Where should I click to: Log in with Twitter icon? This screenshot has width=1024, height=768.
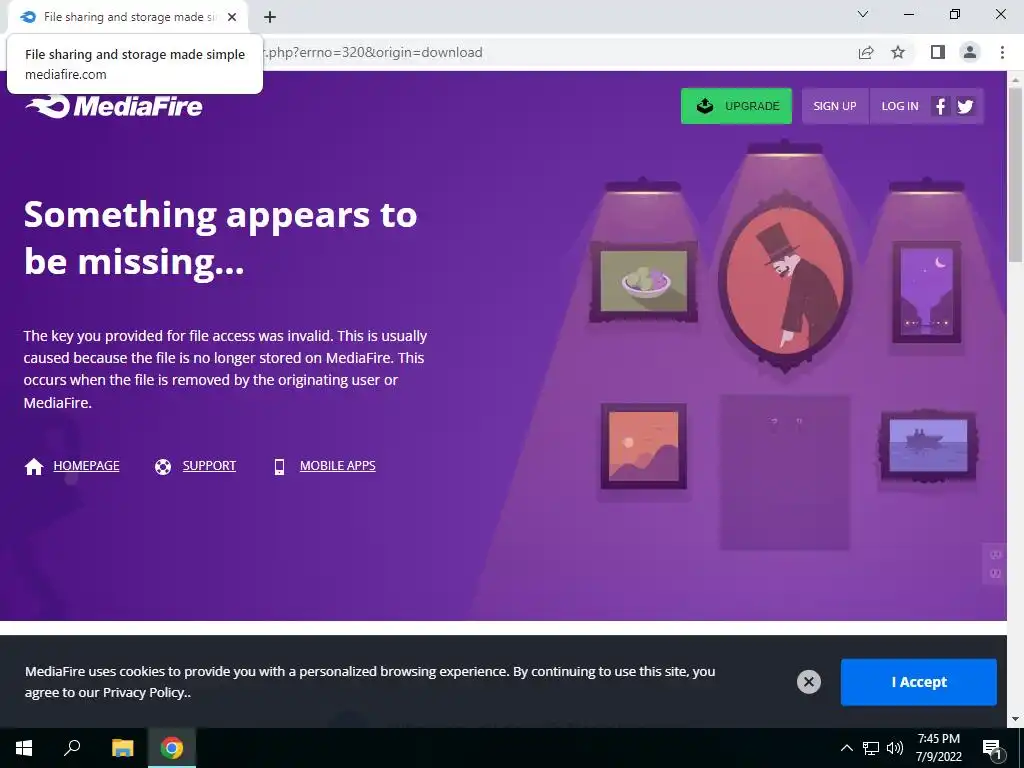click(965, 106)
